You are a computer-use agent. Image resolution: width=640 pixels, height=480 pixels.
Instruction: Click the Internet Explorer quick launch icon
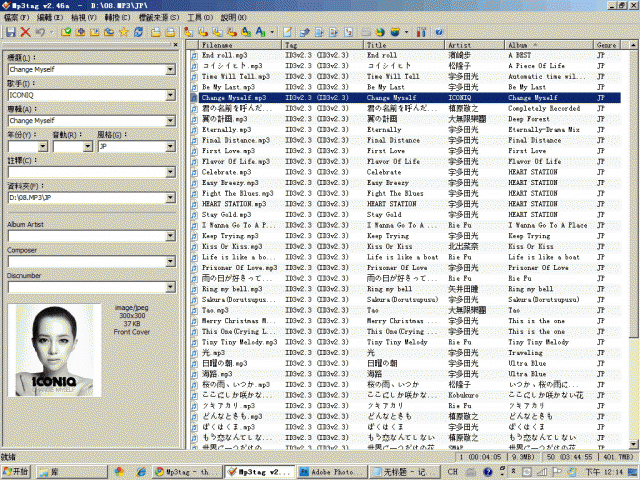[x=141, y=472]
